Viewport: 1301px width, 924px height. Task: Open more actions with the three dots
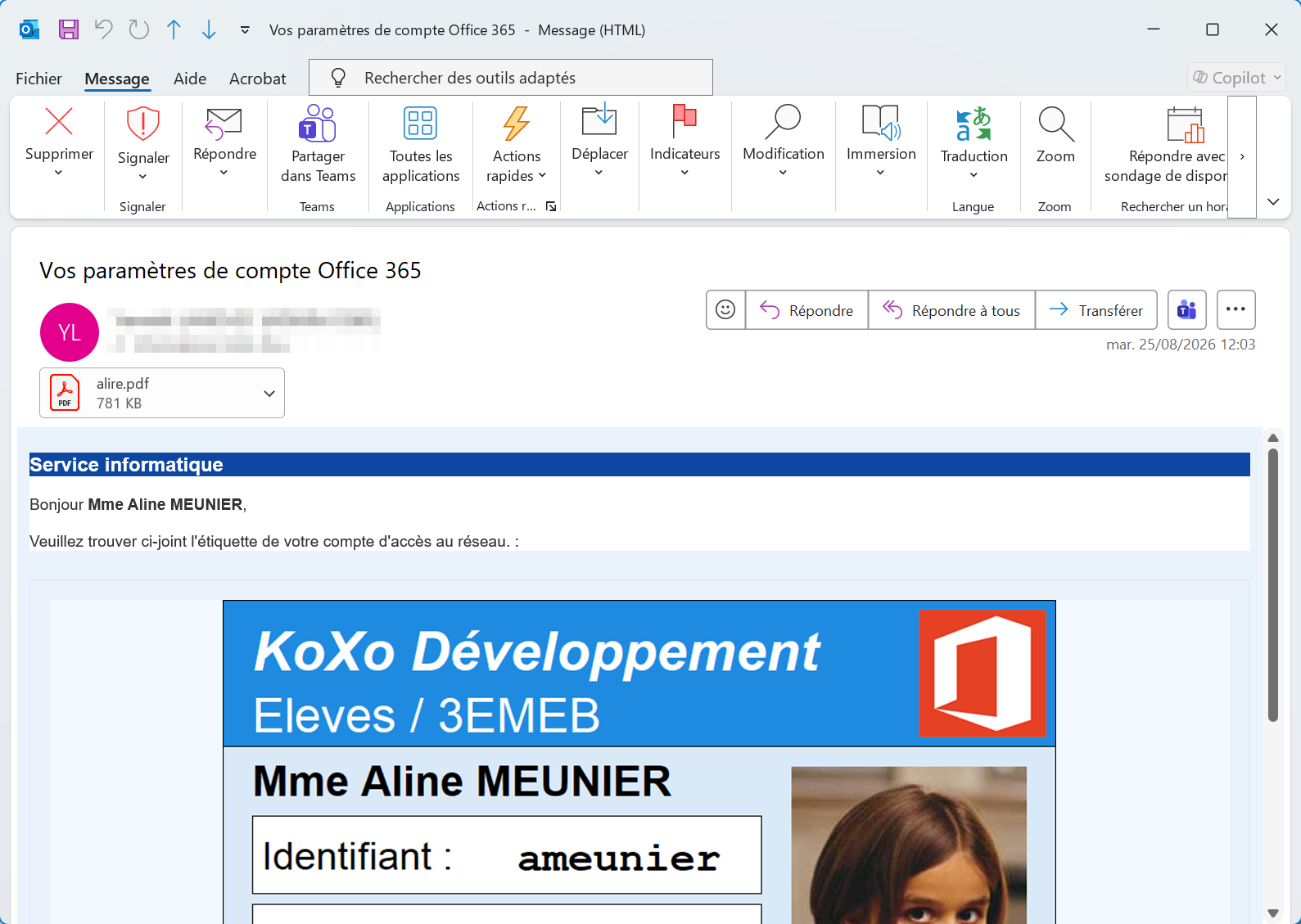coord(1235,309)
